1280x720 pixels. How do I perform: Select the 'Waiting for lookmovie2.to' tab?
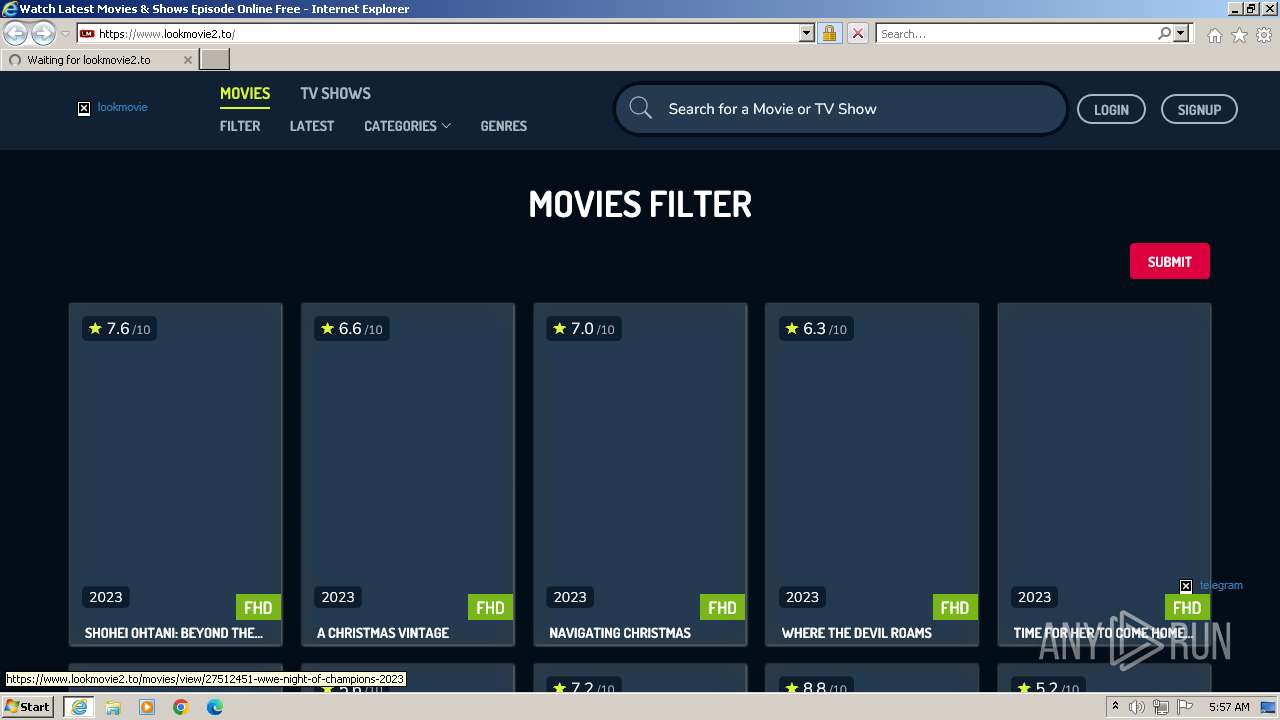(98, 60)
